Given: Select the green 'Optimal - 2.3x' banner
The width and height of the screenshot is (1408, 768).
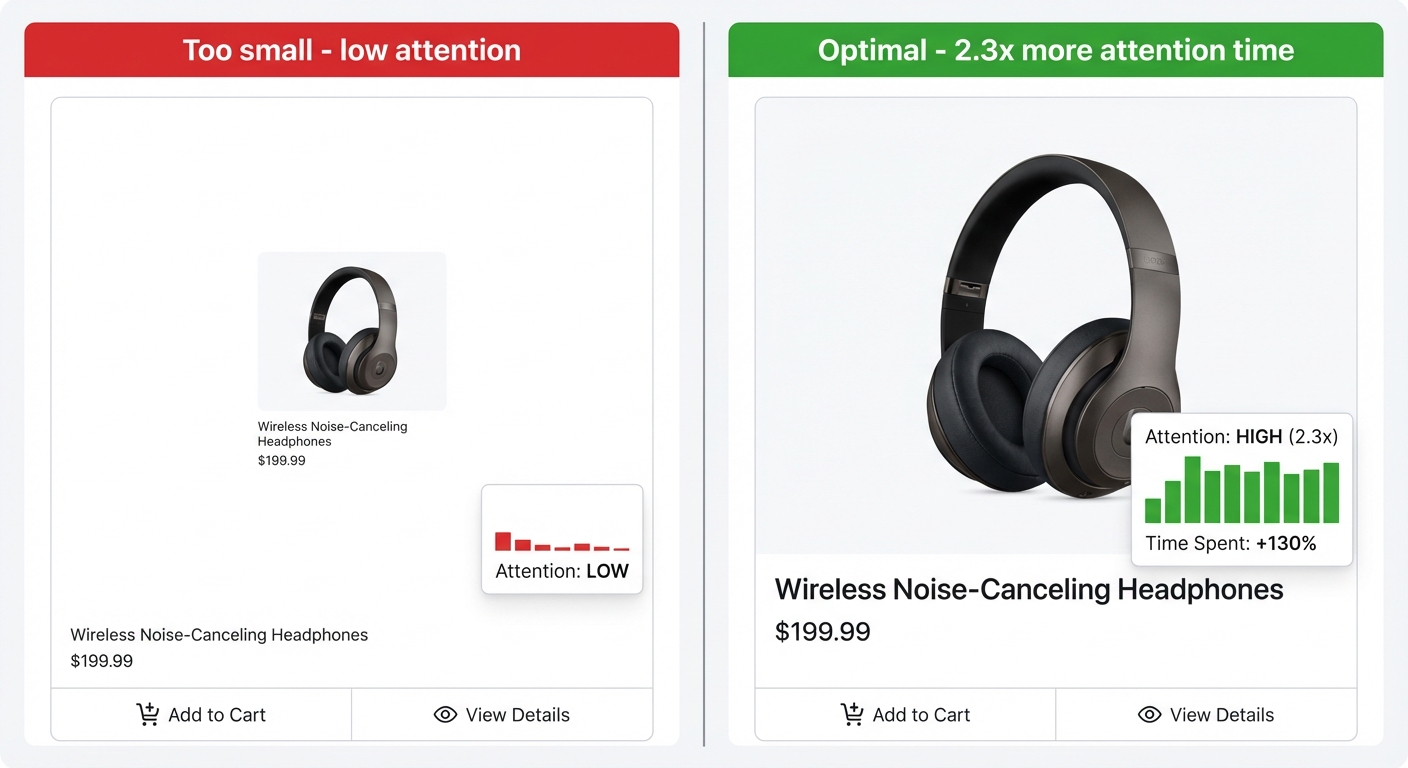Looking at the screenshot, I should [1056, 50].
